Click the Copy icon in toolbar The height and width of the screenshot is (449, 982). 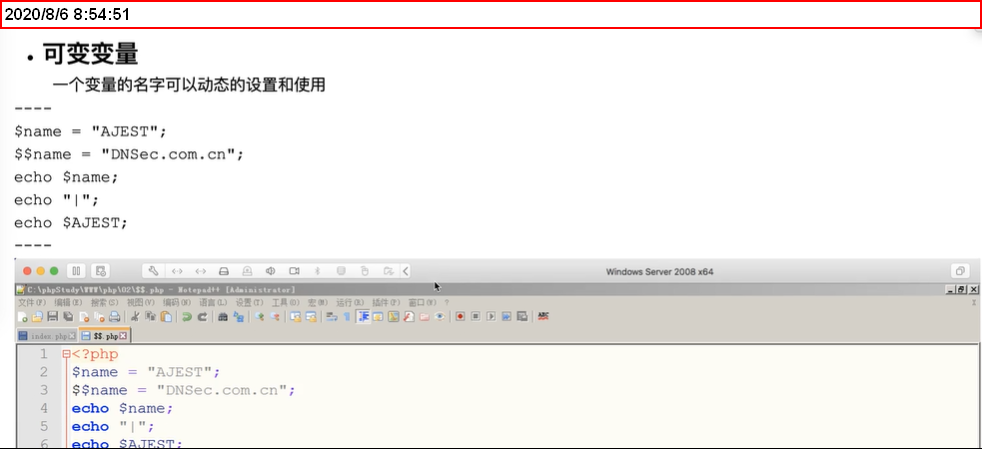tap(150, 317)
